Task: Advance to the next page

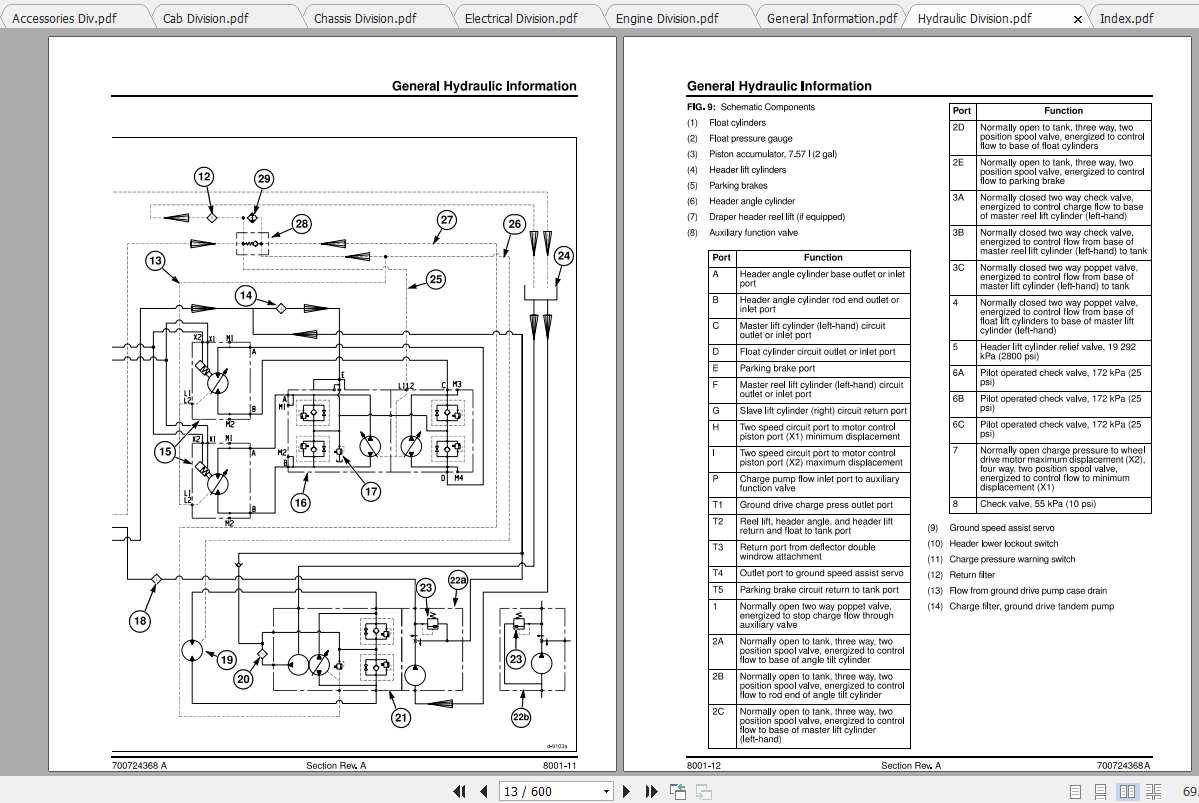Action: [x=626, y=791]
